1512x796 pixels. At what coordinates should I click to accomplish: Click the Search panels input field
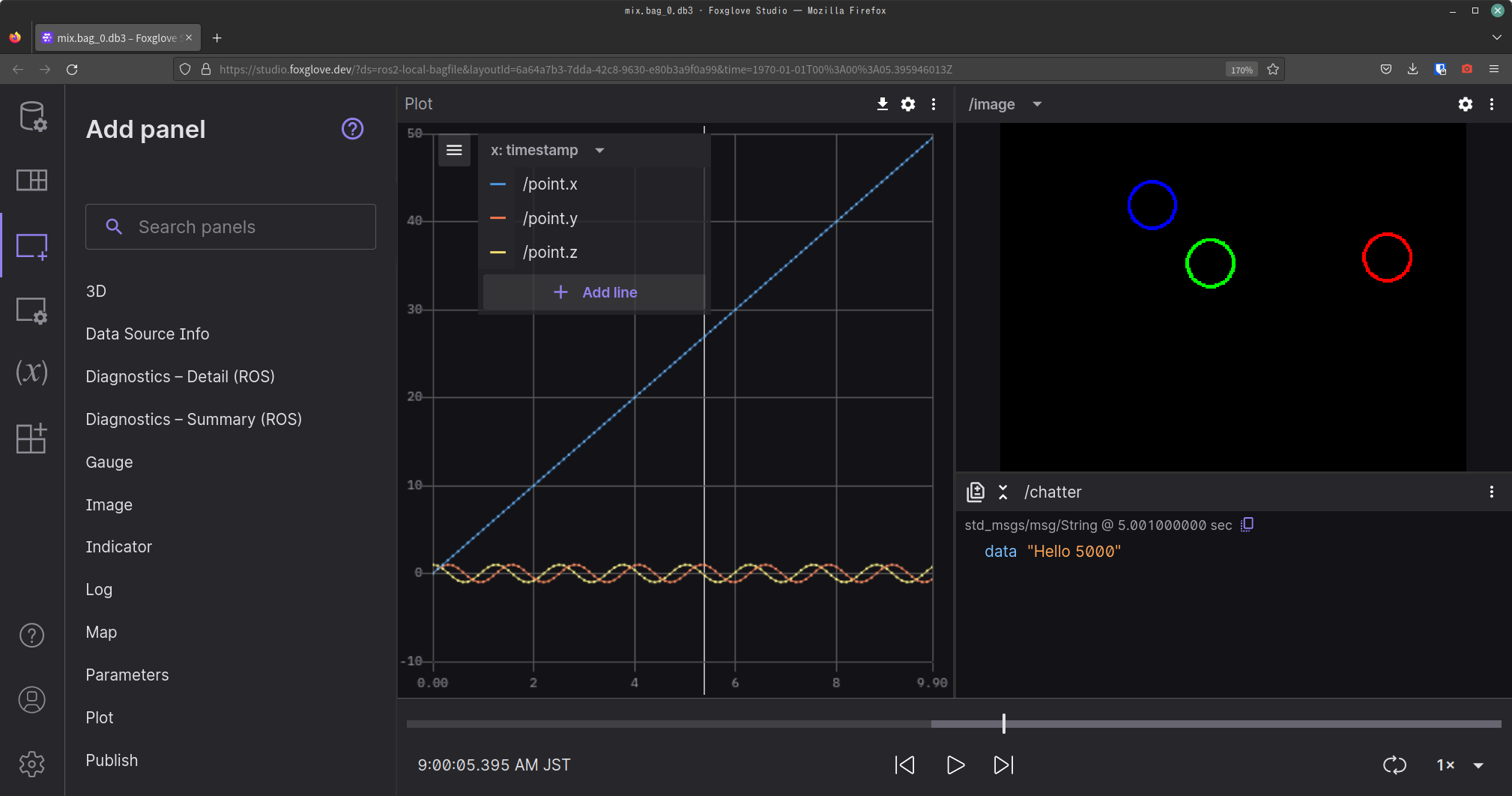[231, 226]
